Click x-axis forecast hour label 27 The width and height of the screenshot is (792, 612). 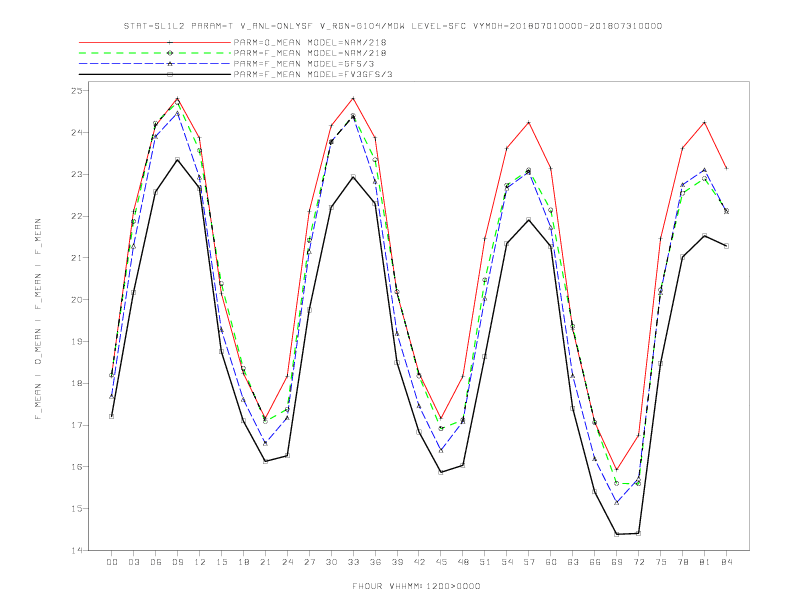click(x=309, y=562)
